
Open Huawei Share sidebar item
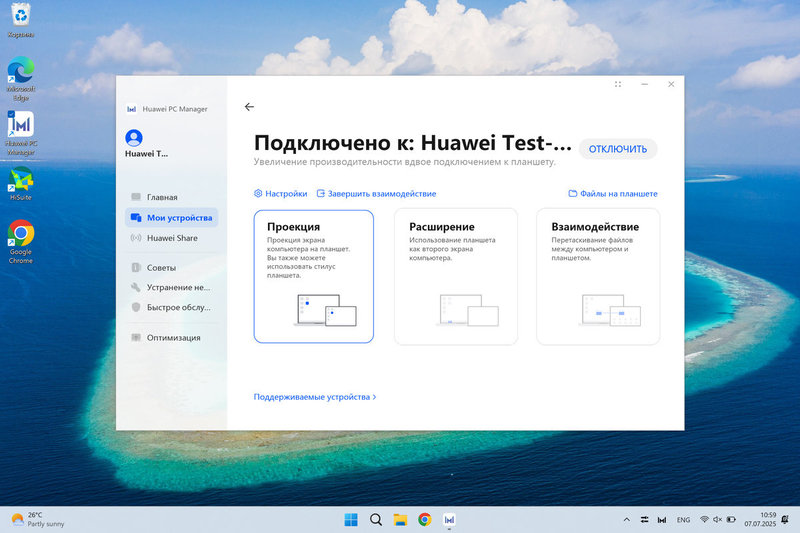point(171,238)
